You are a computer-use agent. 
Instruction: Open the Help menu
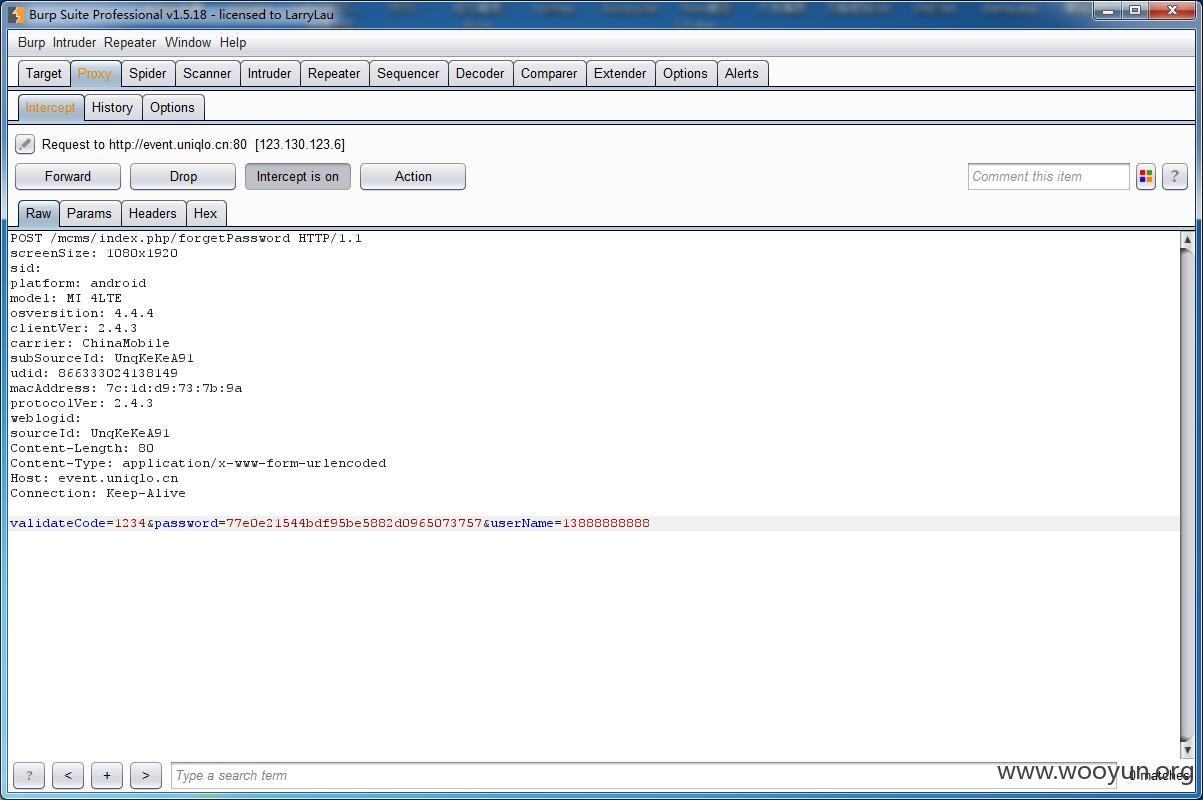click(233, 43)
